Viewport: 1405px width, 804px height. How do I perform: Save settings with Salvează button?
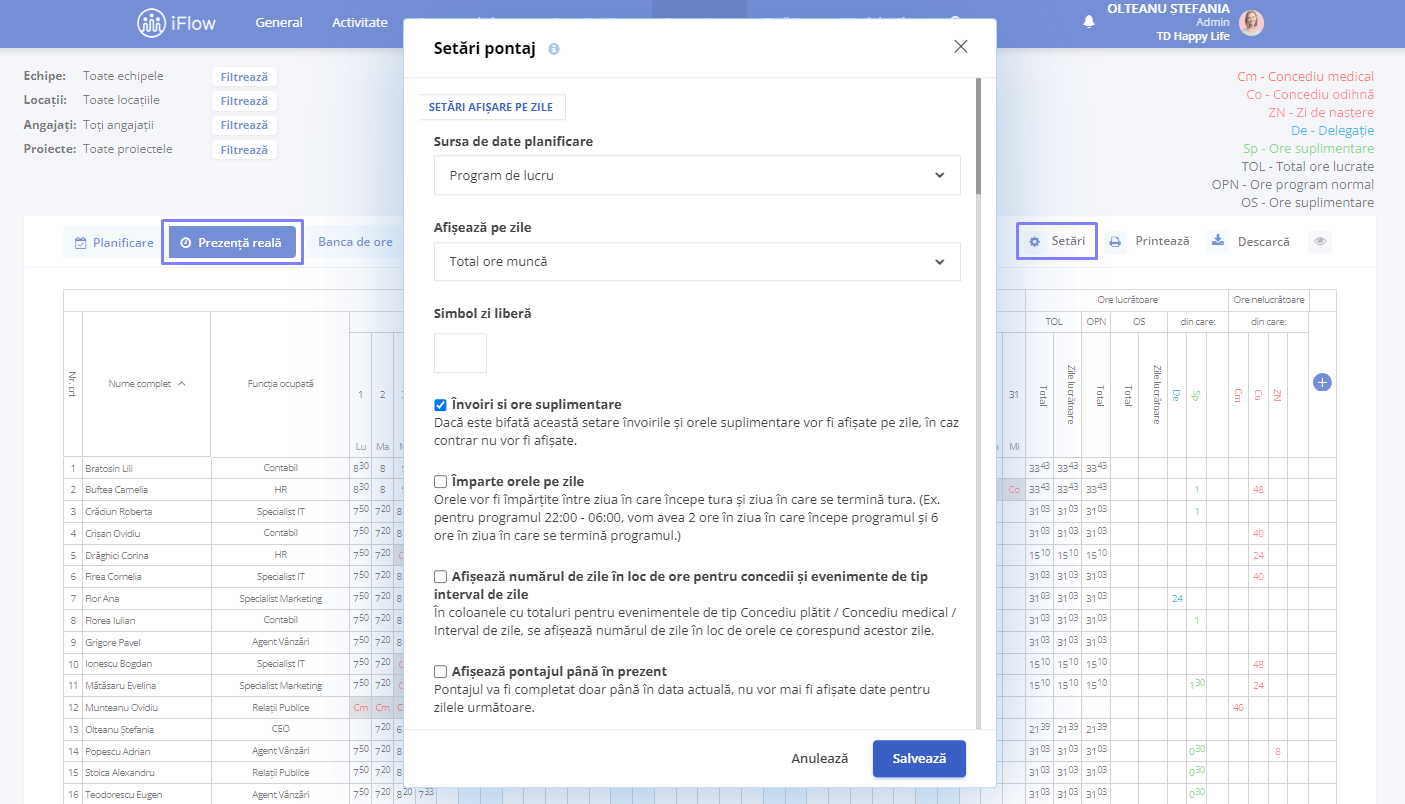tap(919, 758)
